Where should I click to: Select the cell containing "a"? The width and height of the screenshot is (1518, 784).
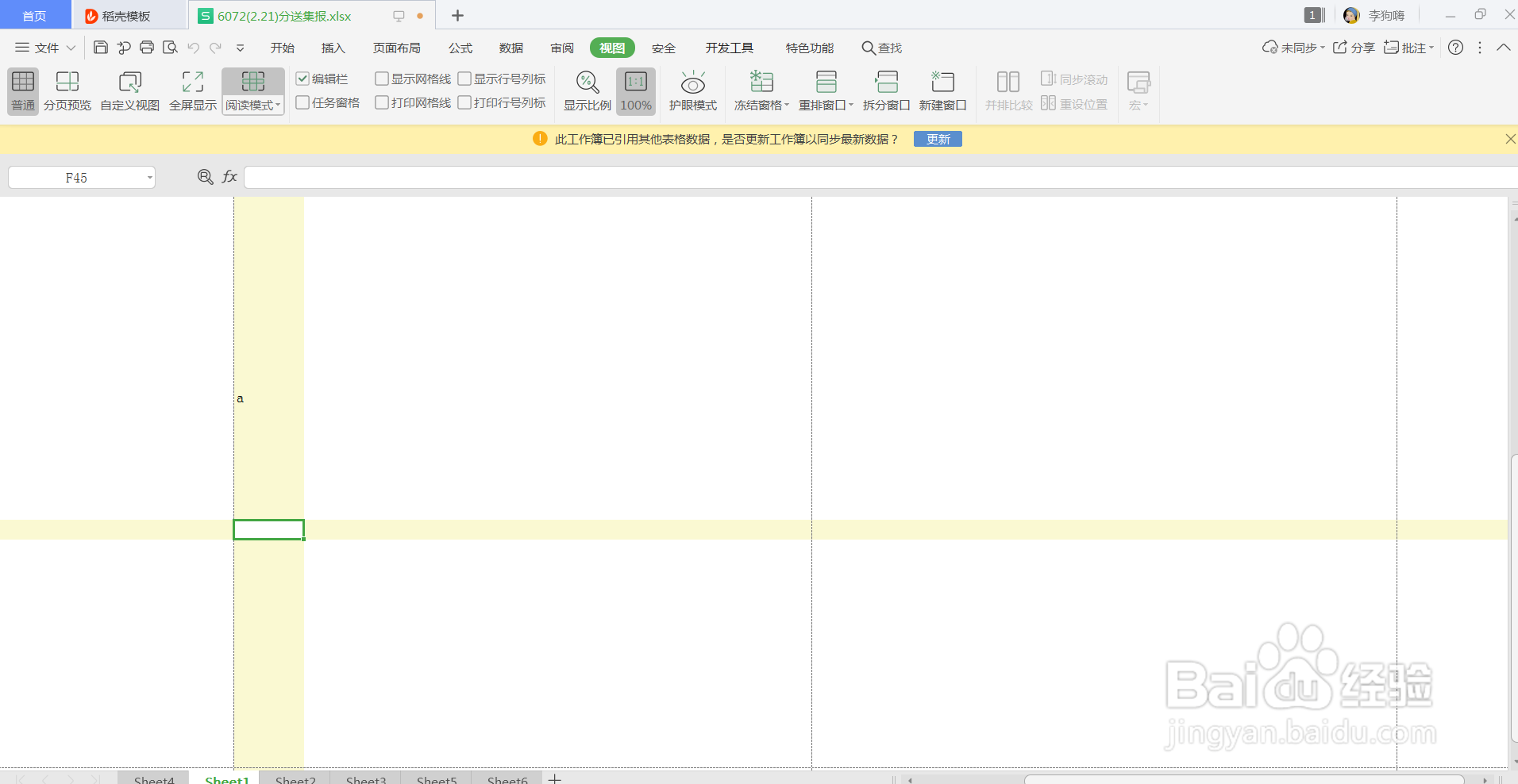pos(268,398)
